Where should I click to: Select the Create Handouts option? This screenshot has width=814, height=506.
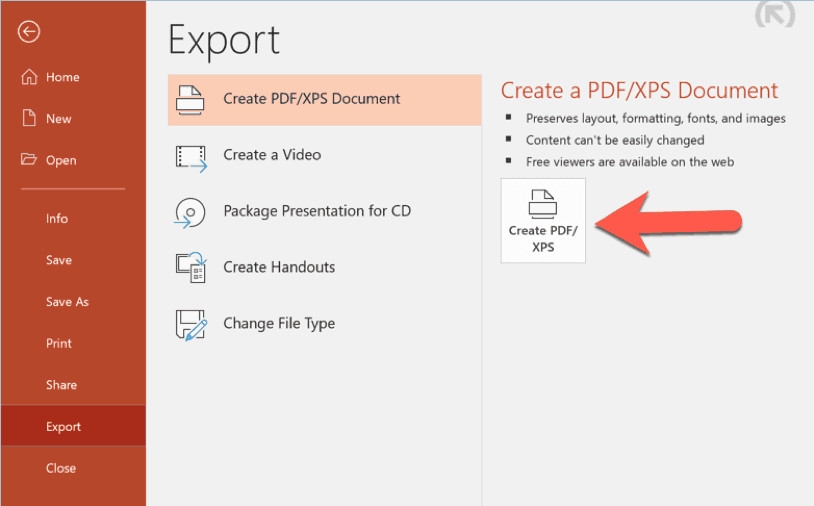(324, 267)
